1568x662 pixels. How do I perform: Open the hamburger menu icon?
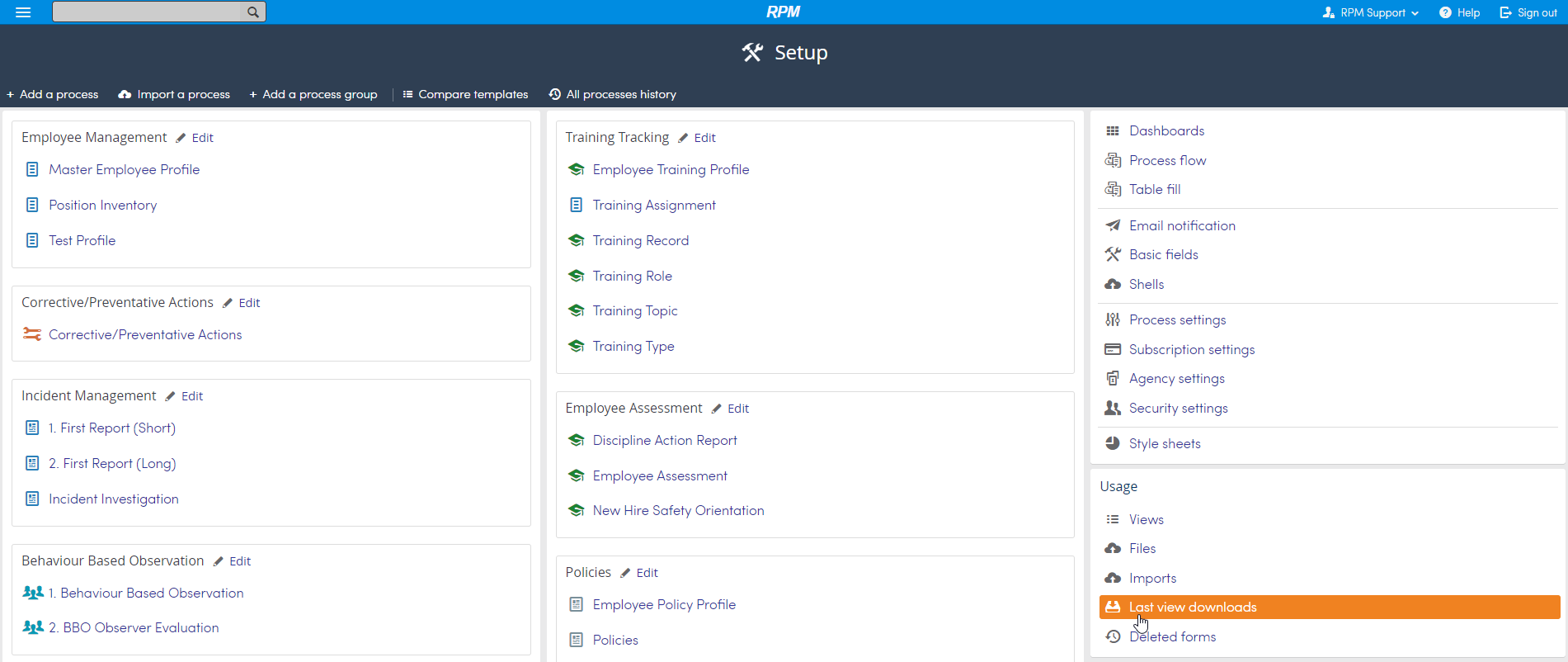pos(23,12)
